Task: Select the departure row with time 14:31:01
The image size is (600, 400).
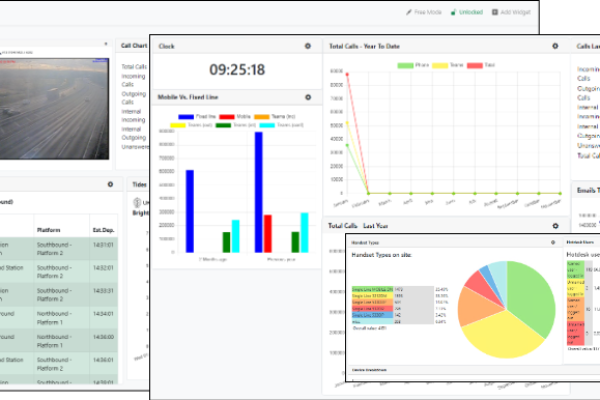Action: pyautogui.click(x=59, y=249)
